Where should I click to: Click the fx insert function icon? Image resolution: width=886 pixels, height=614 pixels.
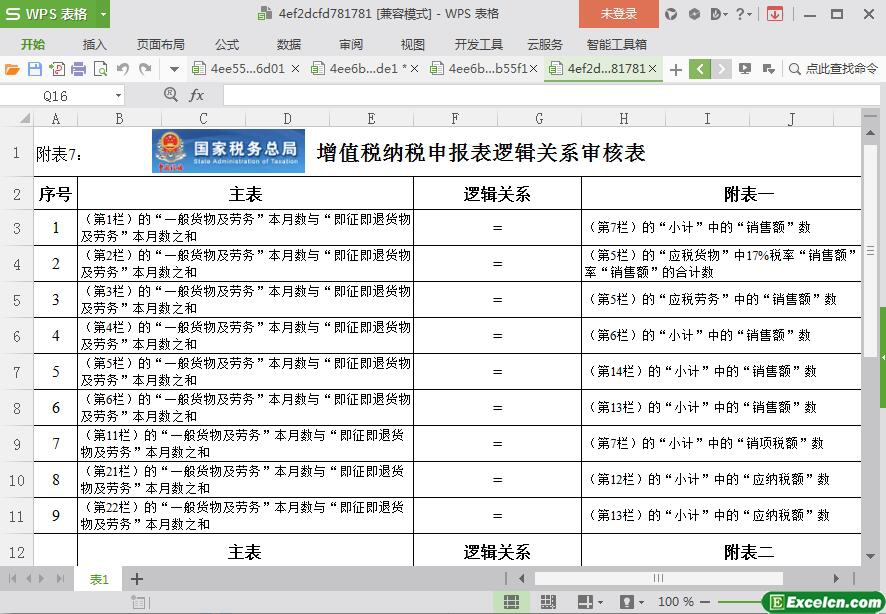(x=197, y=95)
